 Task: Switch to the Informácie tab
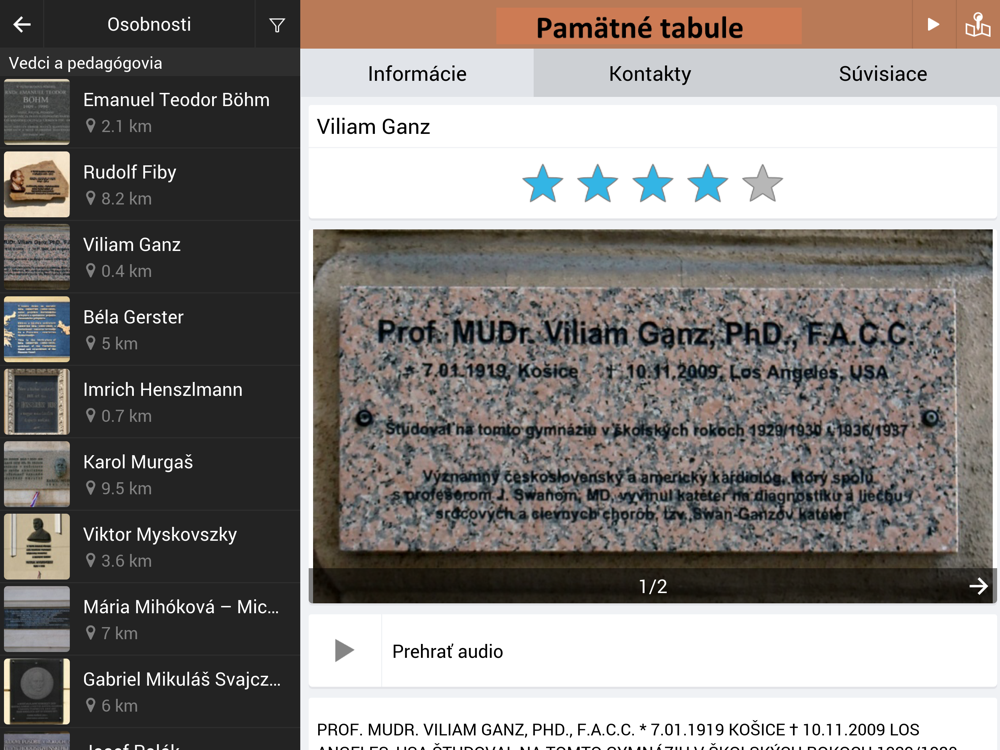(x=417, y=73)
